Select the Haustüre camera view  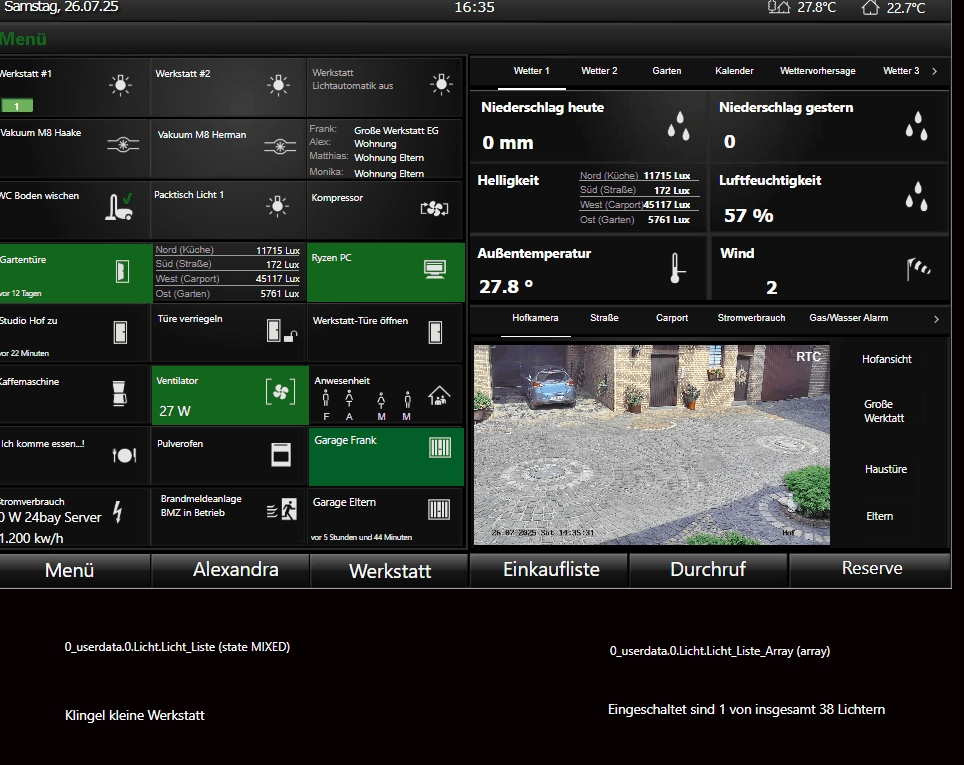coord(886,469)
